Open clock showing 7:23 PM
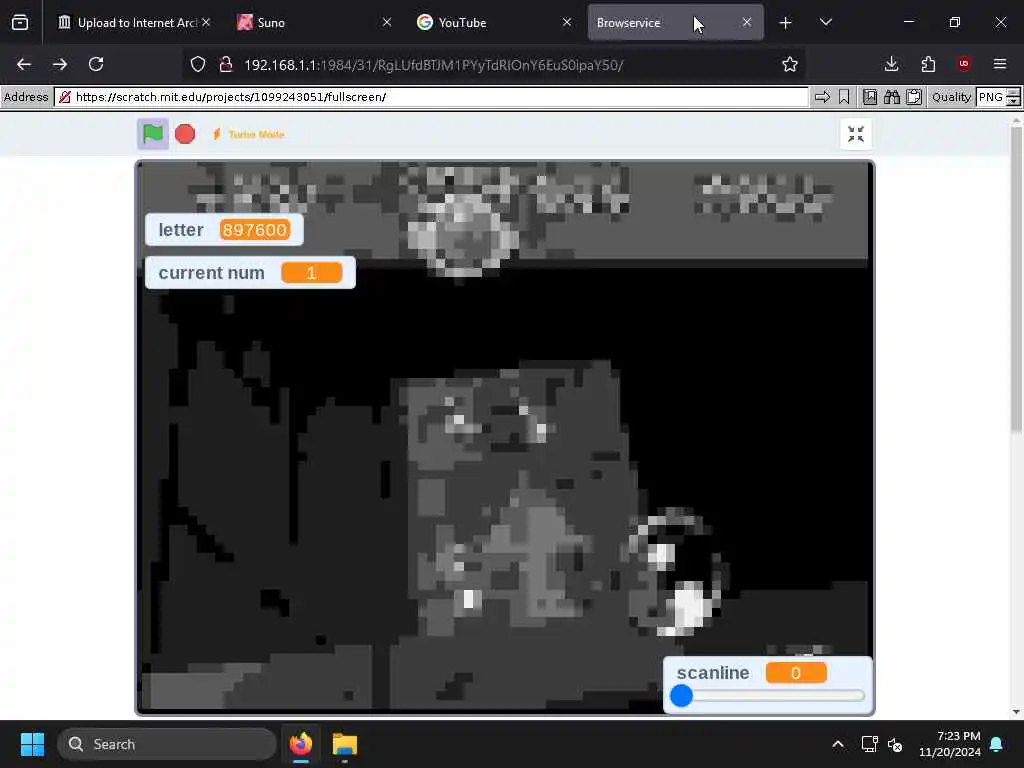This screenshot has width=1024, height=768. coord(950,744)
